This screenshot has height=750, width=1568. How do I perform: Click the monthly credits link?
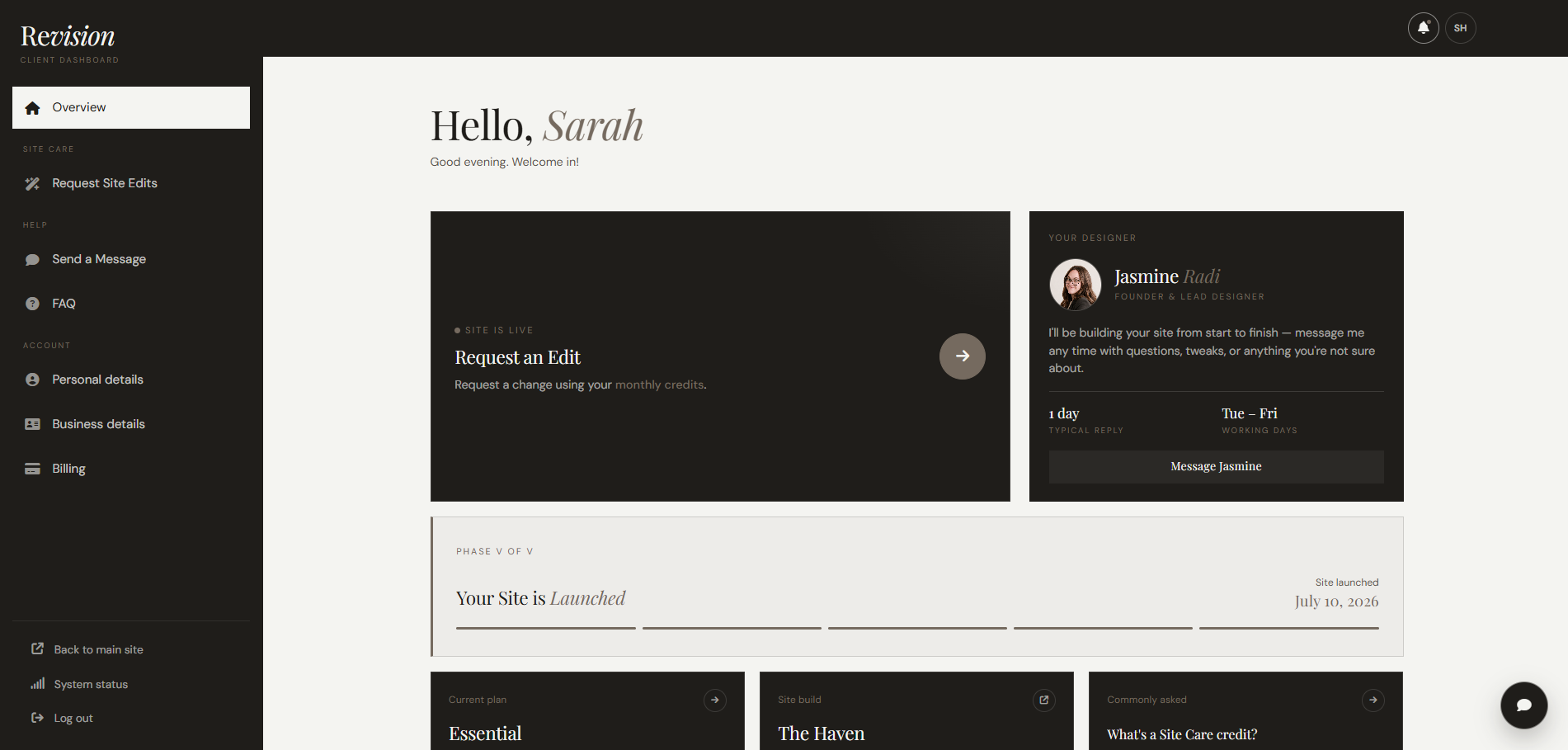point(660,384)
